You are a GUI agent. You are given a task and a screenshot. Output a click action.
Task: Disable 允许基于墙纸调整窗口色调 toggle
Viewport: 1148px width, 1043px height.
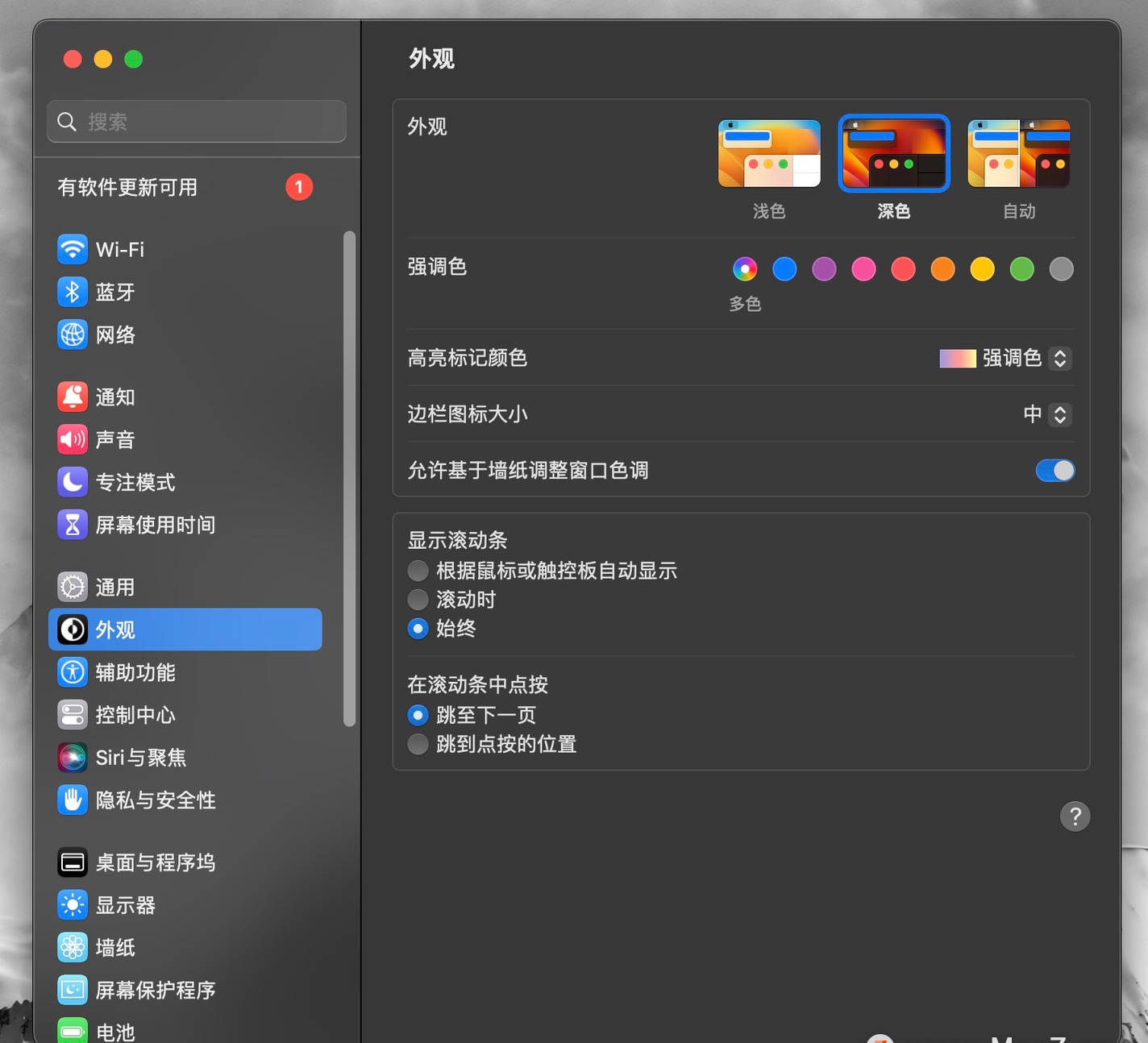[x=1054, y=470]
